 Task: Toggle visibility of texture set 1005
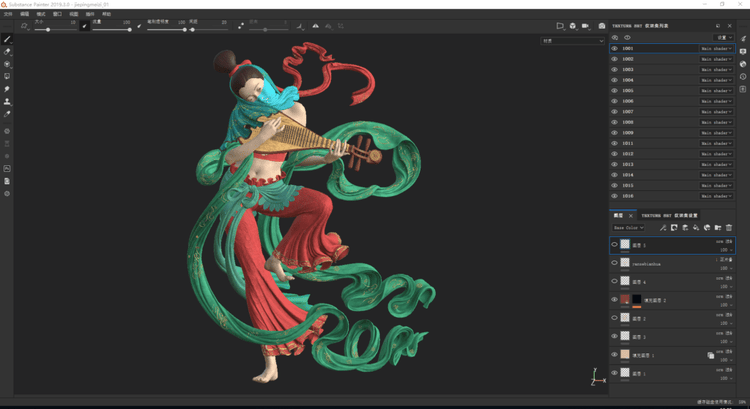(x=614, y=90)
